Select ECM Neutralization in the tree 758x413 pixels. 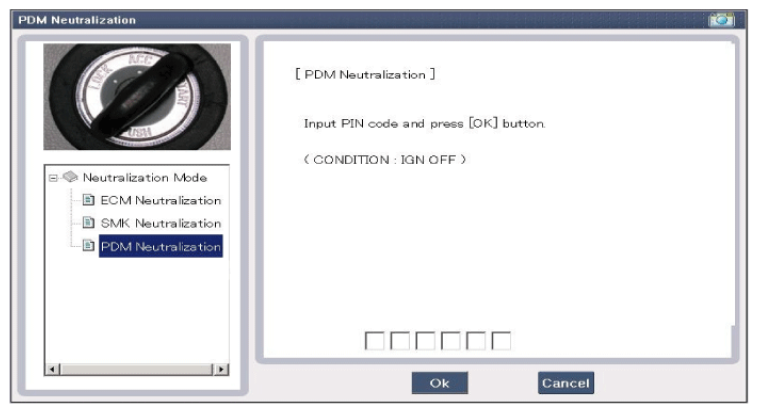(x=160, y=200)
